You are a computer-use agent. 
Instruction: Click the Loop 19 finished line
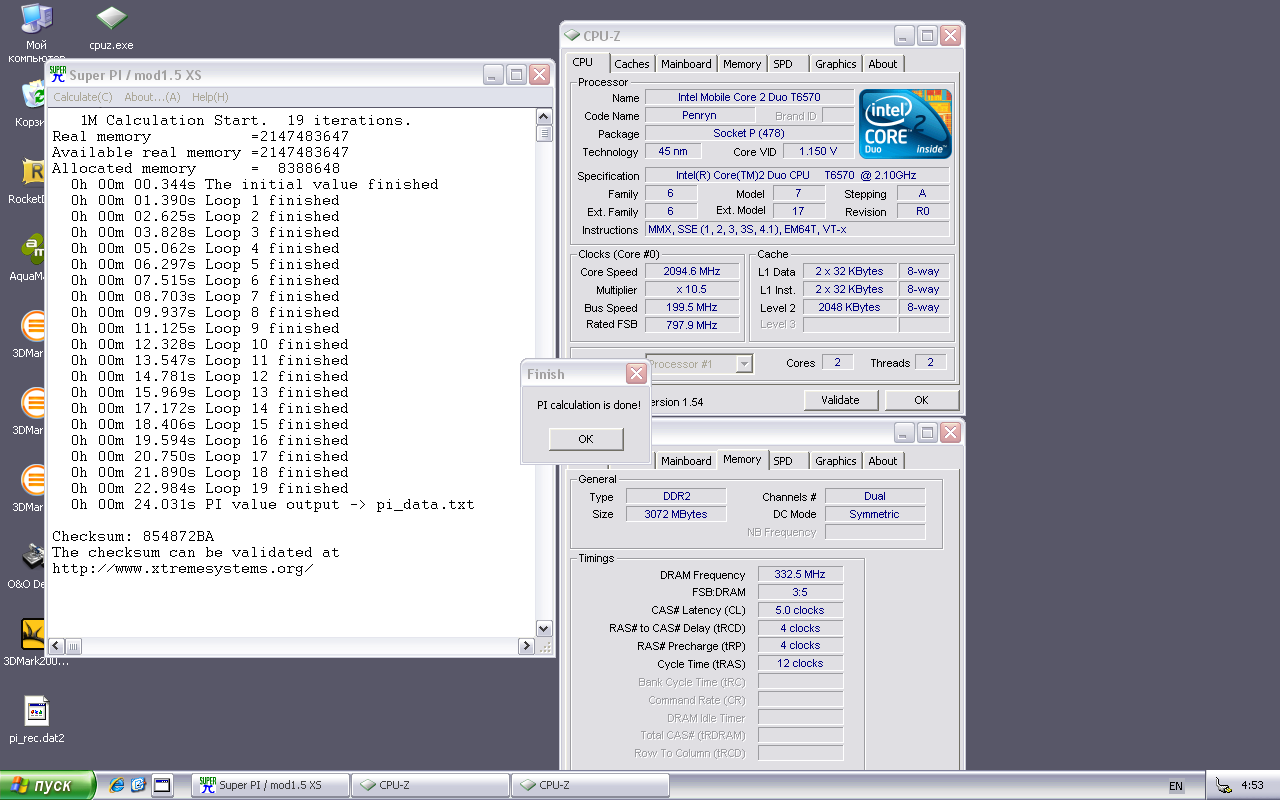[210, 488]
